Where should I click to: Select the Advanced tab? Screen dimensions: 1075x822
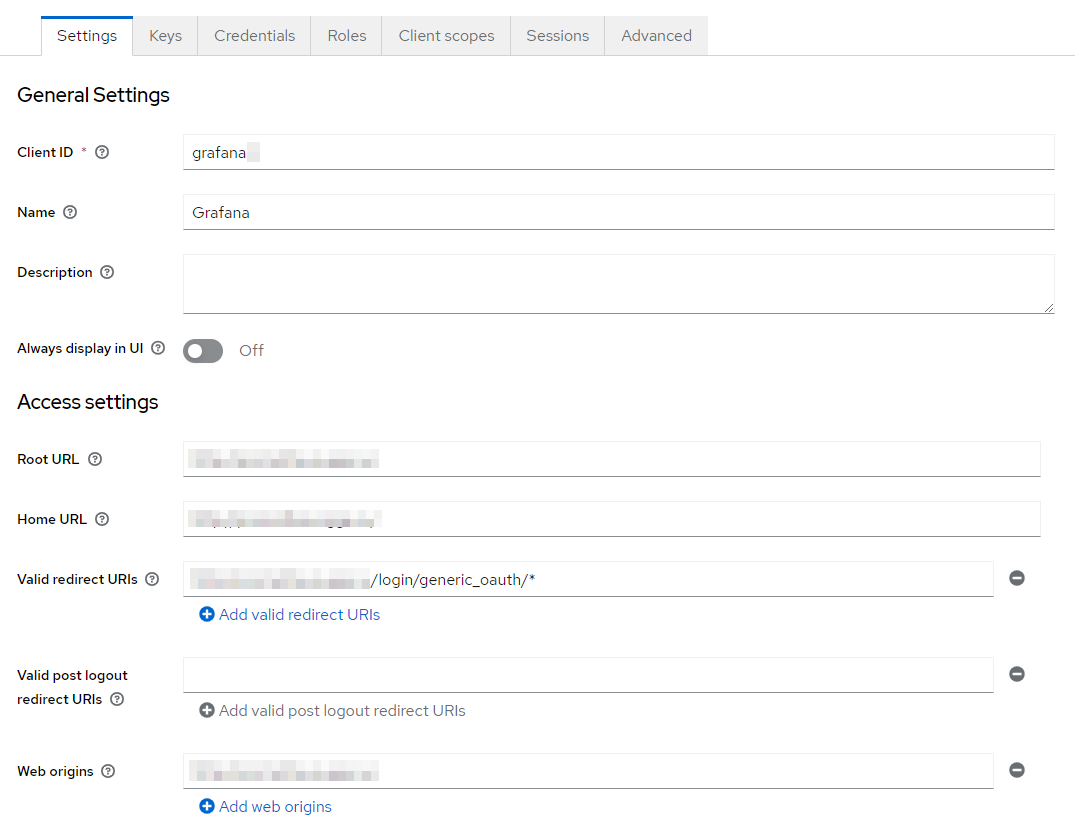pyautogui.click(x=656, y=36)
